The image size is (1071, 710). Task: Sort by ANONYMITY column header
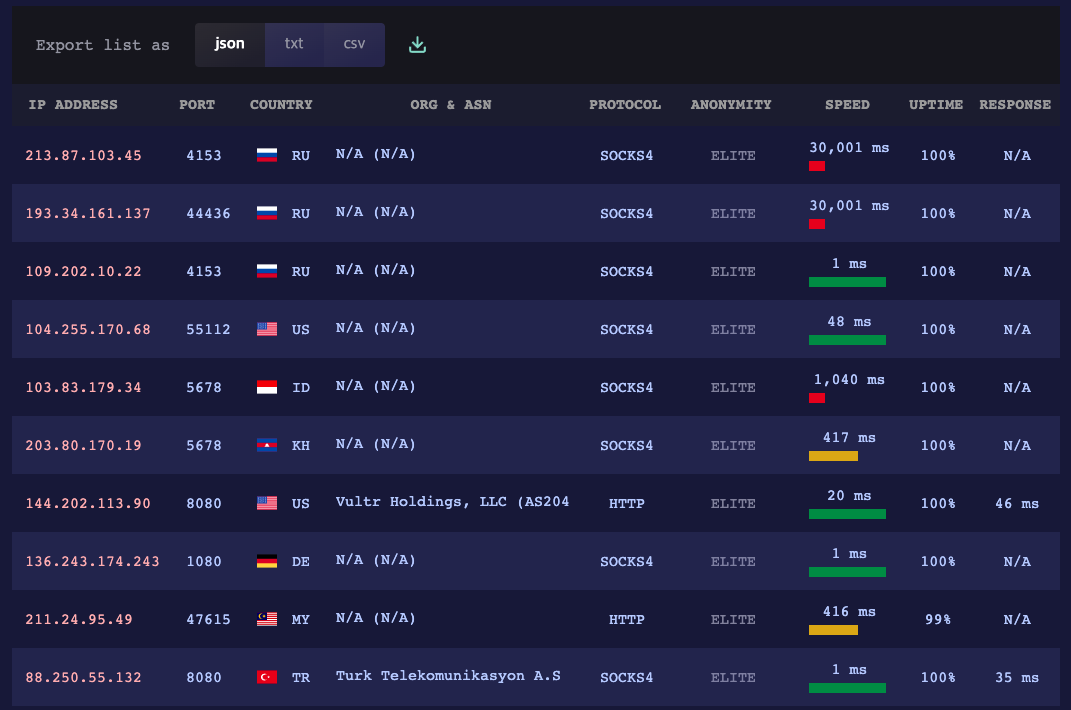(731, 105)
